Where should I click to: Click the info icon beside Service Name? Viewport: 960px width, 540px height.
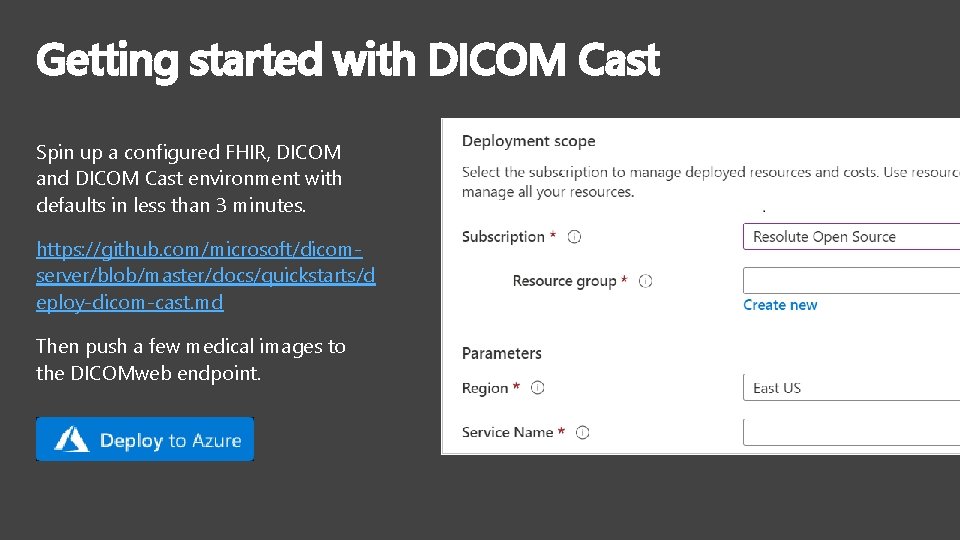[582, 432]
